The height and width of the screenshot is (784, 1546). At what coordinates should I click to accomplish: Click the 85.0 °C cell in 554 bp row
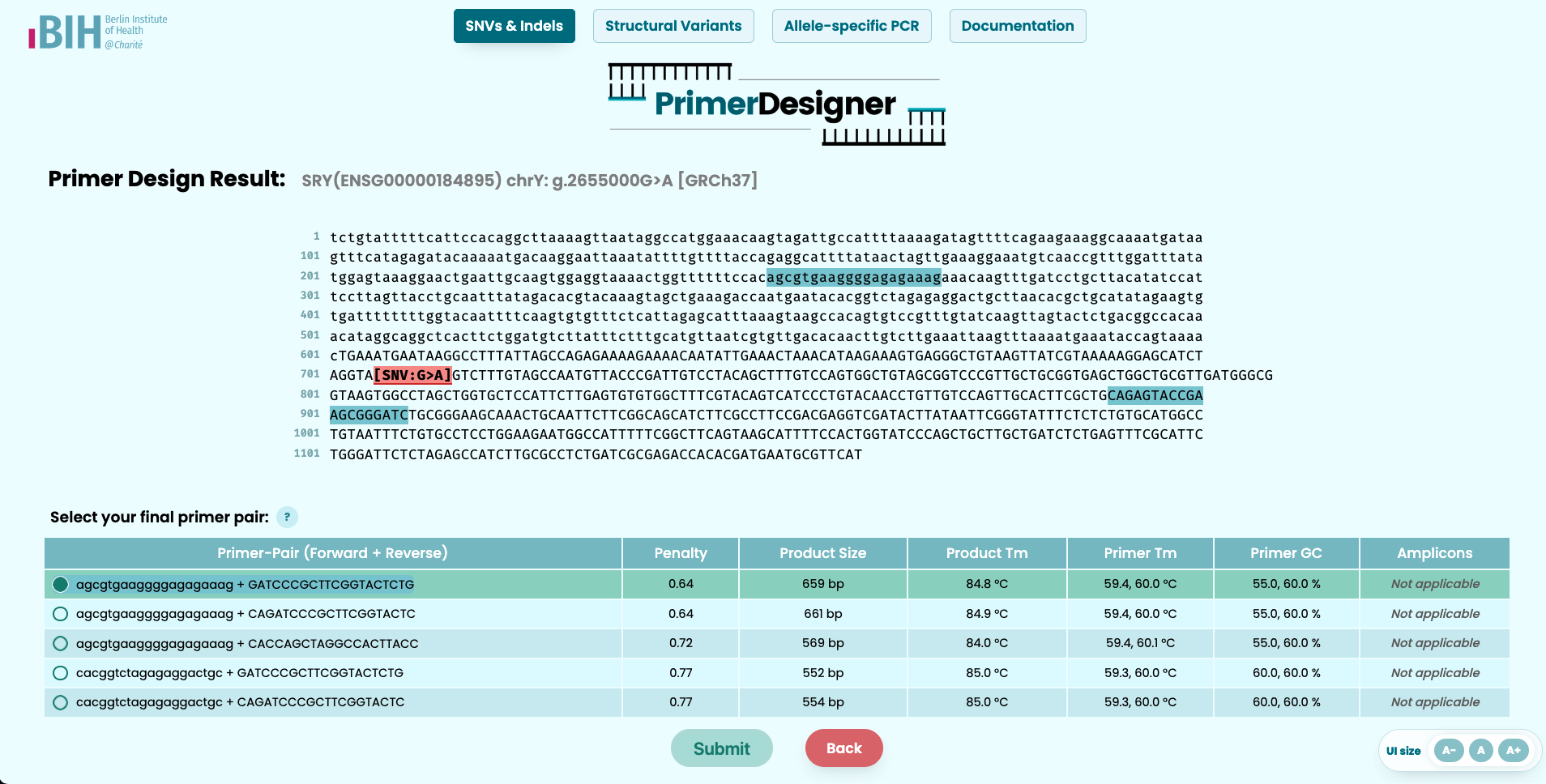click(x=987, y=702)
